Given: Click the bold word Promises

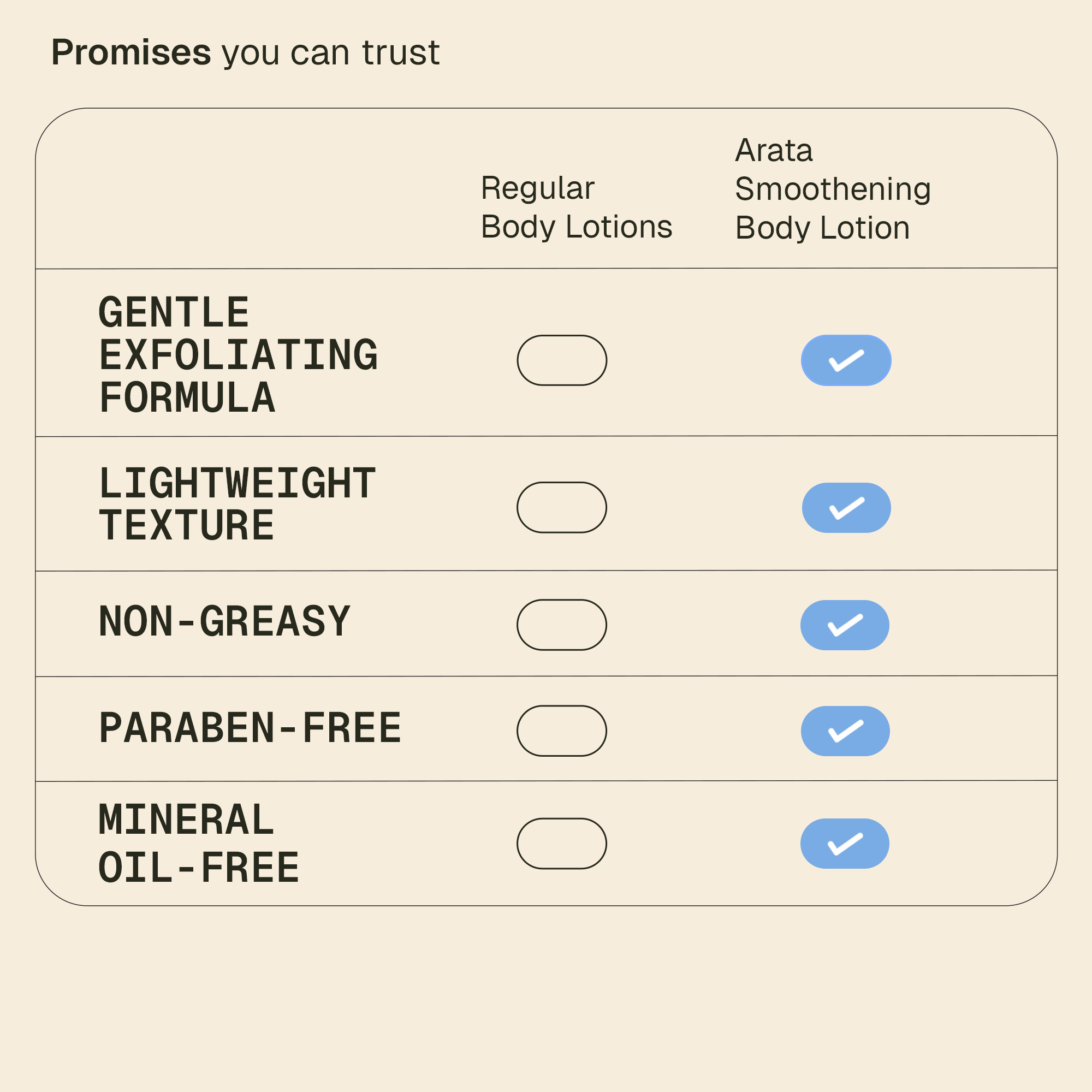Looking at the screenshot, I should pos(131,52).
